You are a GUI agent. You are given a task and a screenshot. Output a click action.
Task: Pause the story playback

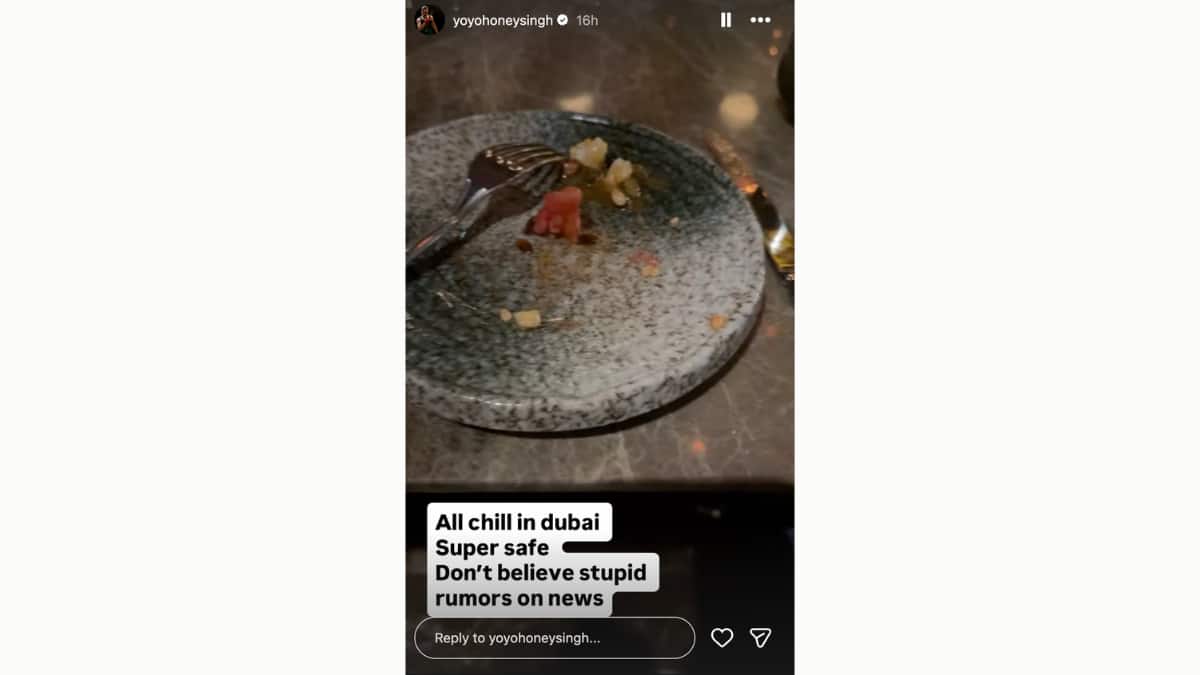[726, 20]
